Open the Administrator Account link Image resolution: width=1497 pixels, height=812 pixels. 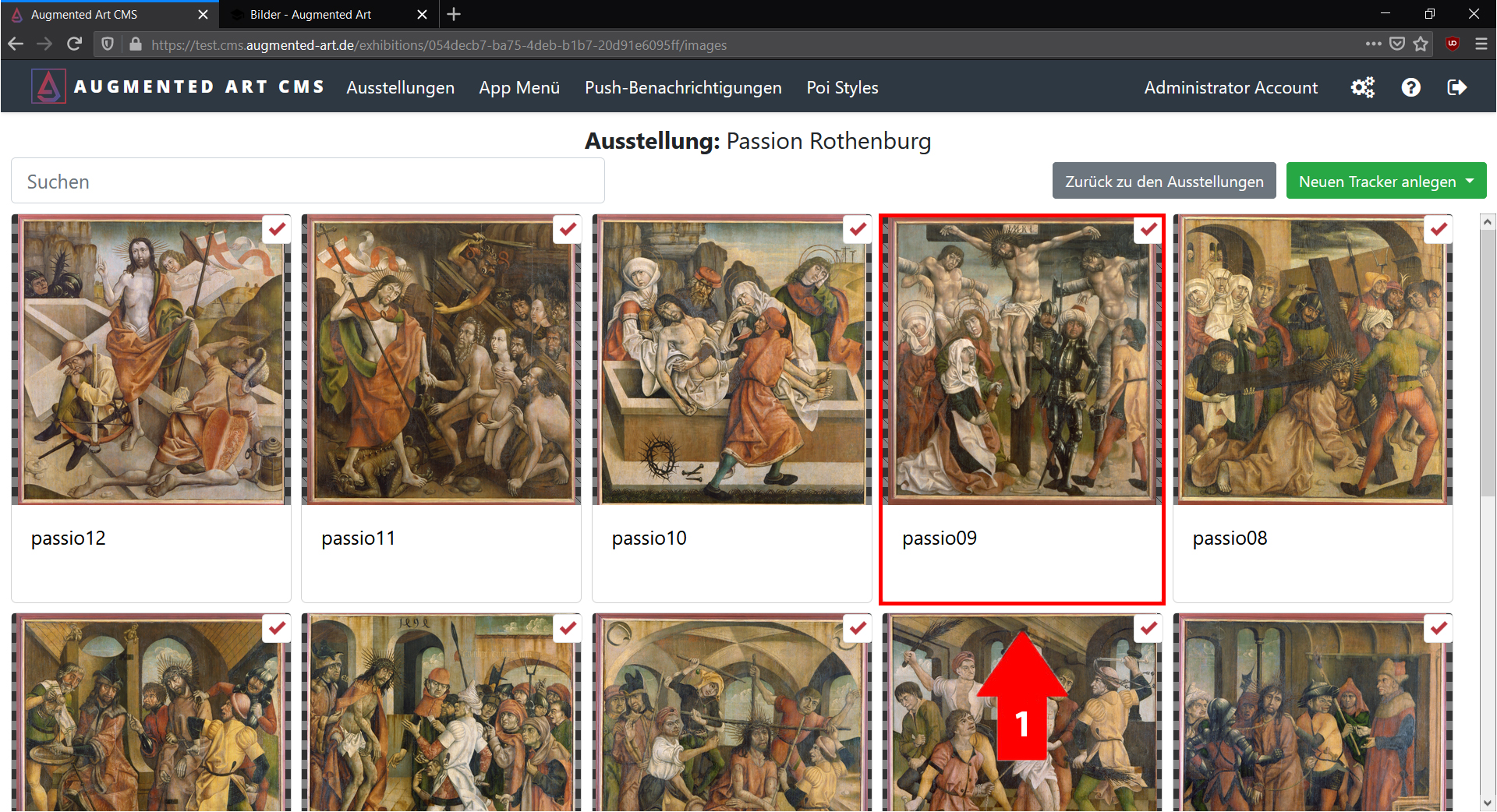coord(1230,87)
